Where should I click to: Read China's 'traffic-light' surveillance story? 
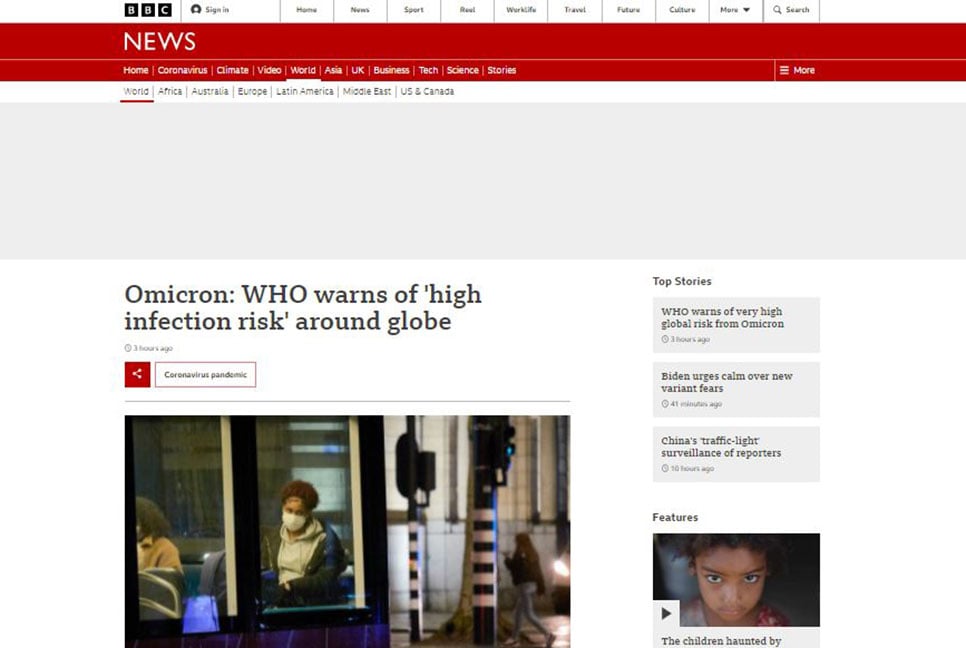(x=720, y=447)
